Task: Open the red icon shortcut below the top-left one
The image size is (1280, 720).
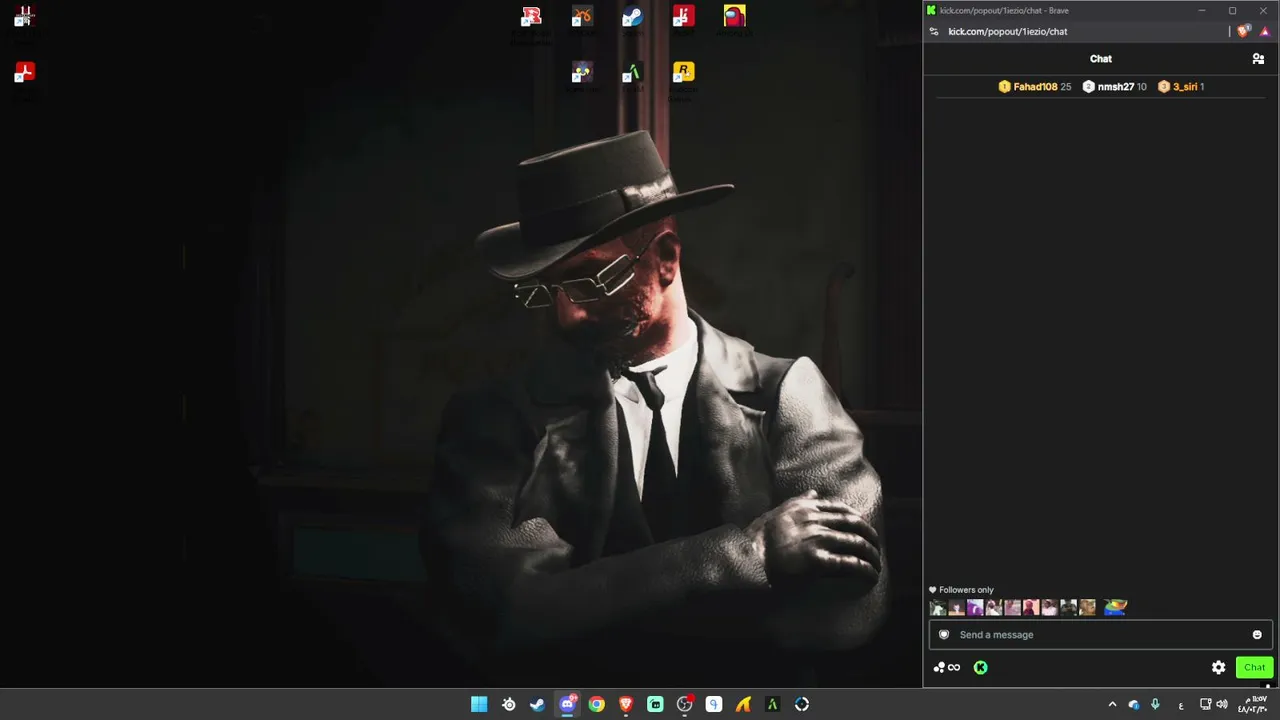Action: (x=25, y=73)
